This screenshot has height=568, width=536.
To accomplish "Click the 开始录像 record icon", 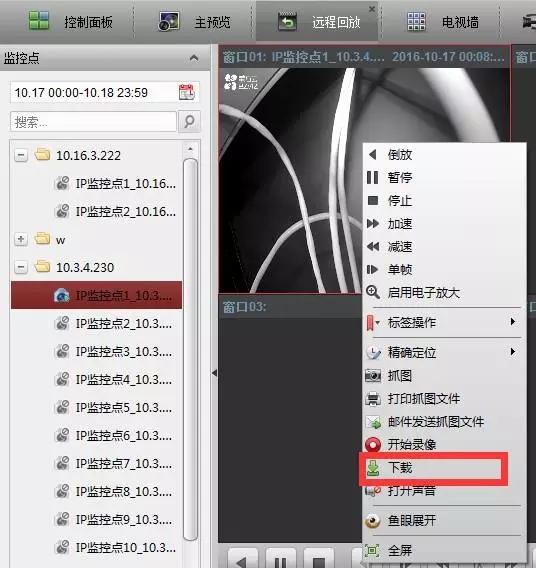I will click(x=373, y=444).
